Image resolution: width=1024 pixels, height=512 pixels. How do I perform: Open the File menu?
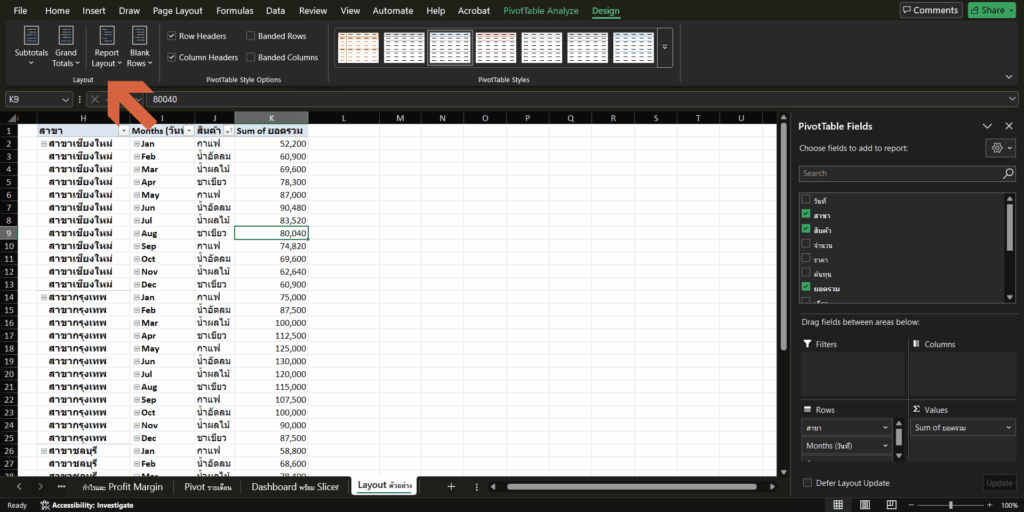[x=20, y=10]
